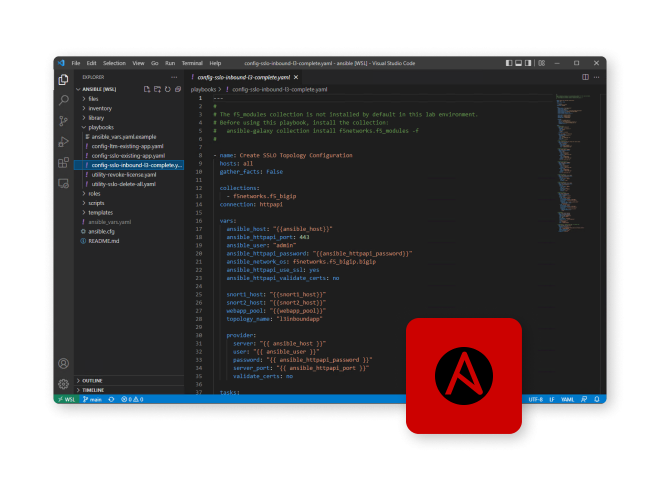
Task: Open the README.md file
Action: [129, 241]
